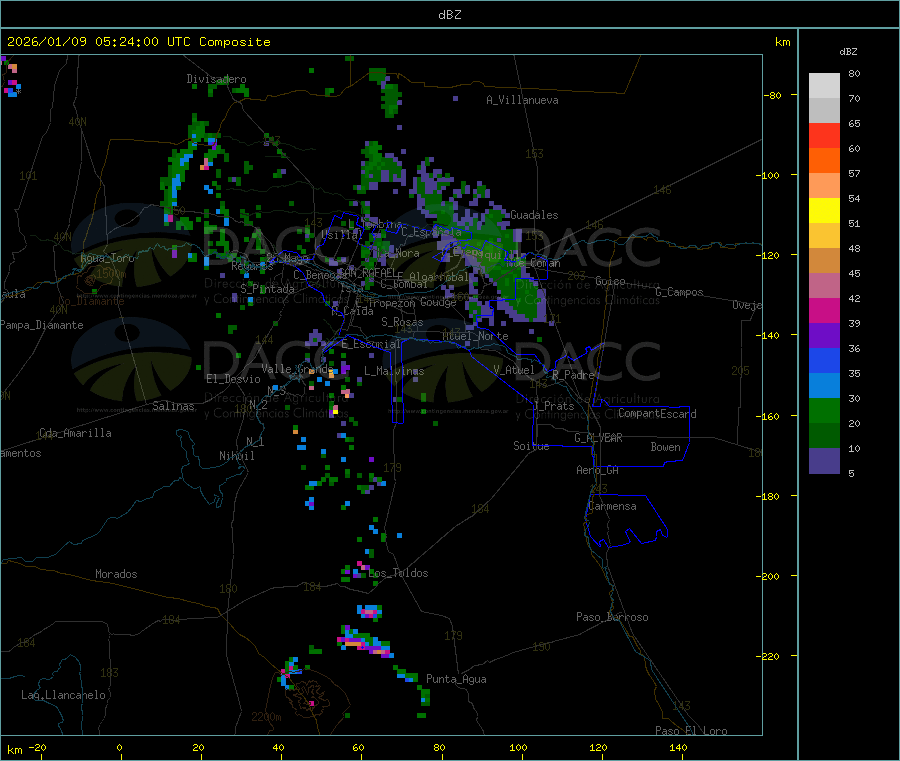This screenshot has width=900, height=761.
Task: Click the km unit label at top right of map
Action: [782, 42]
